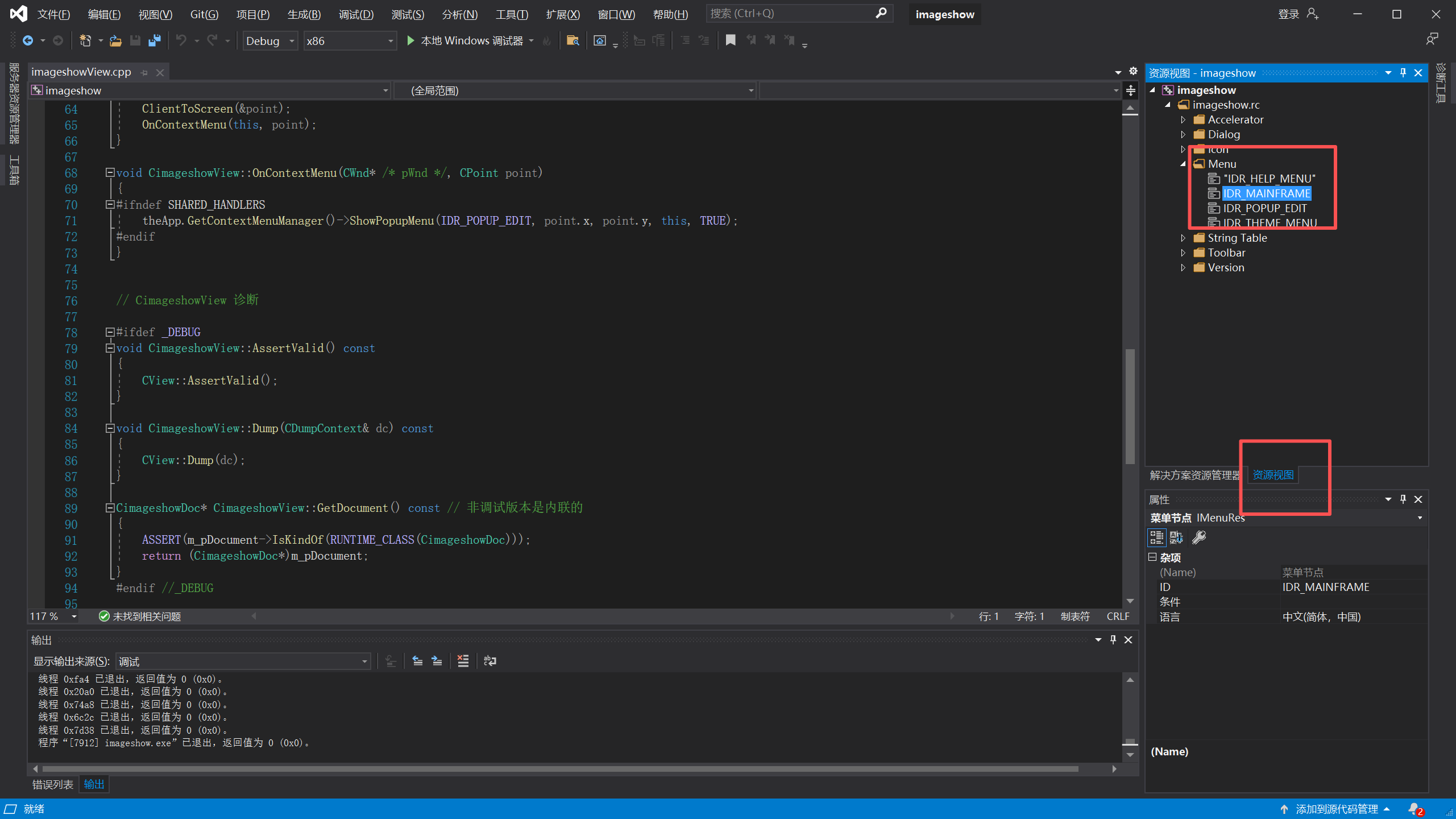
Task: Toggle a bookmark with the bookmark icon
Action: pos(731,40)
